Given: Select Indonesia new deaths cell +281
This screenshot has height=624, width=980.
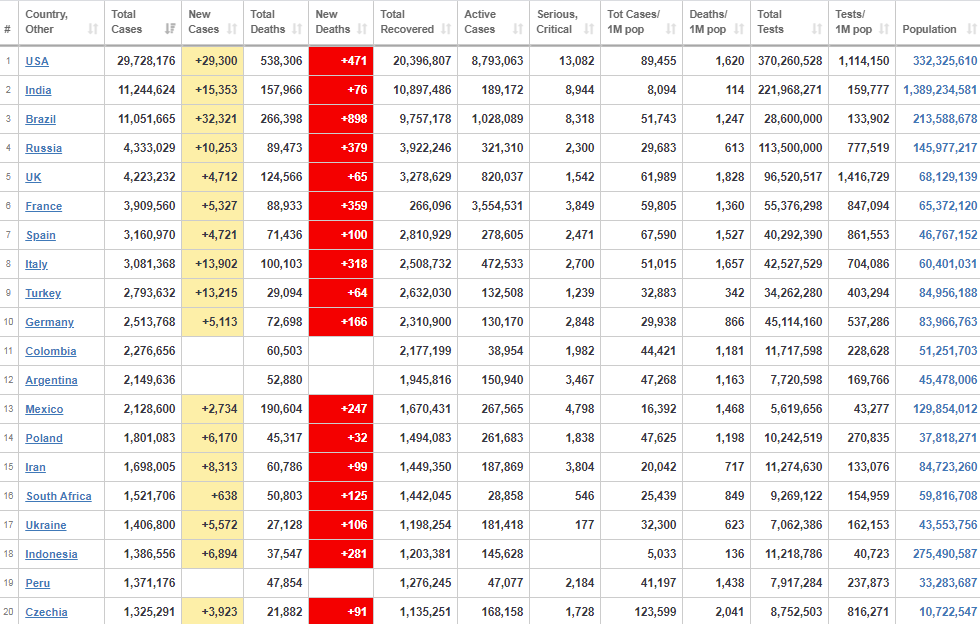Looking at the screenshot, I should click(341, 554).
